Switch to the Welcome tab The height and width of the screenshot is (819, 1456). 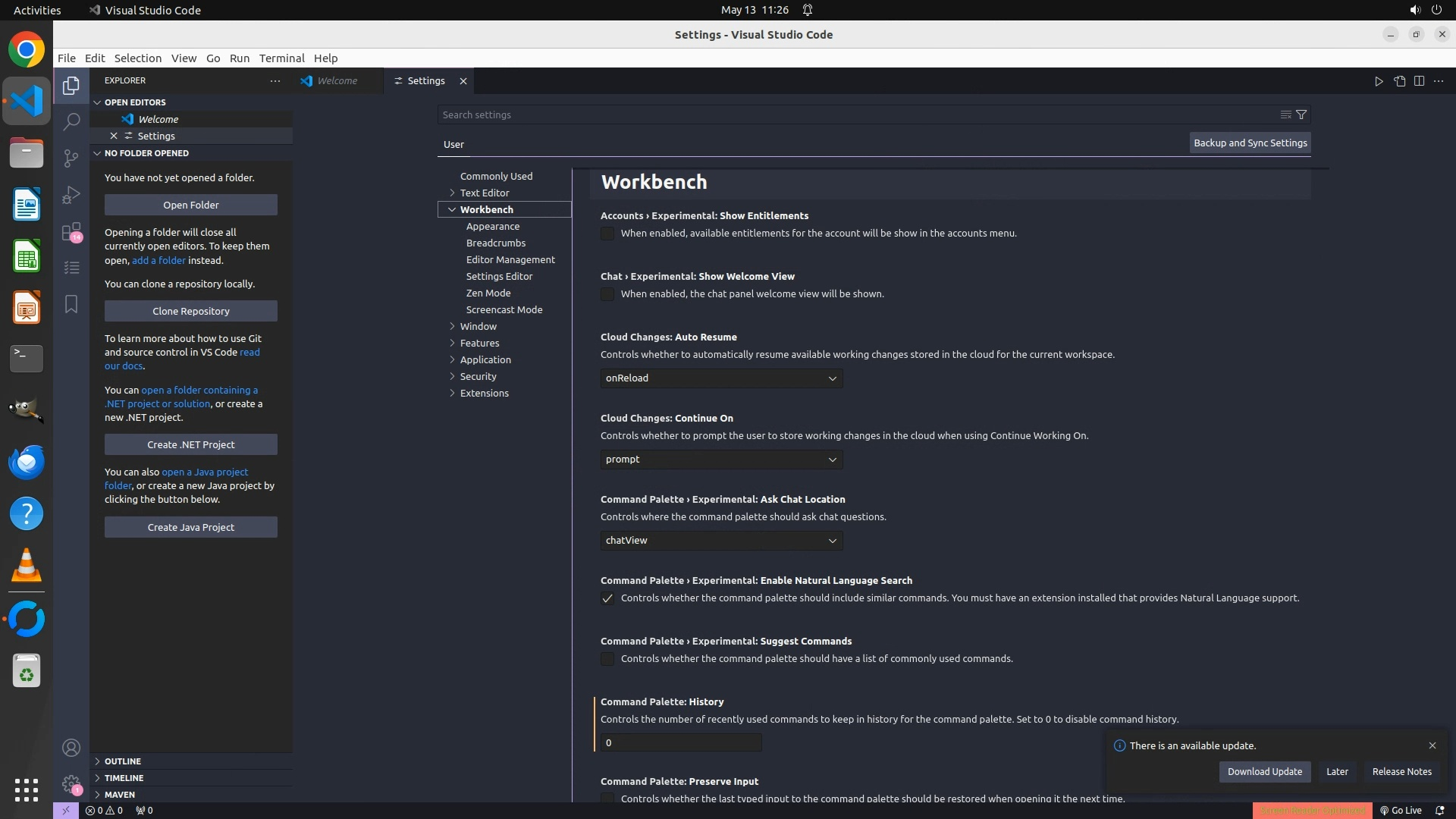coord(337,81)
